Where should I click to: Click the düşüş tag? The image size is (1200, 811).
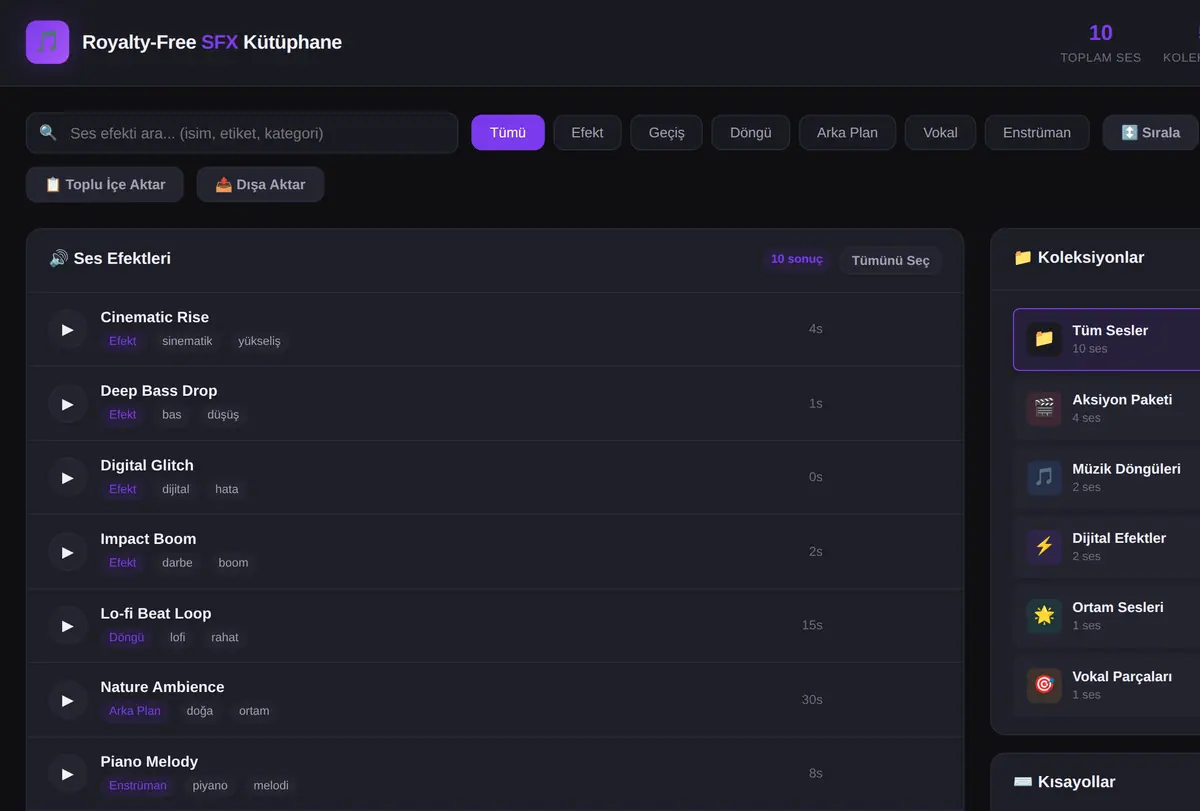[223, 415]
